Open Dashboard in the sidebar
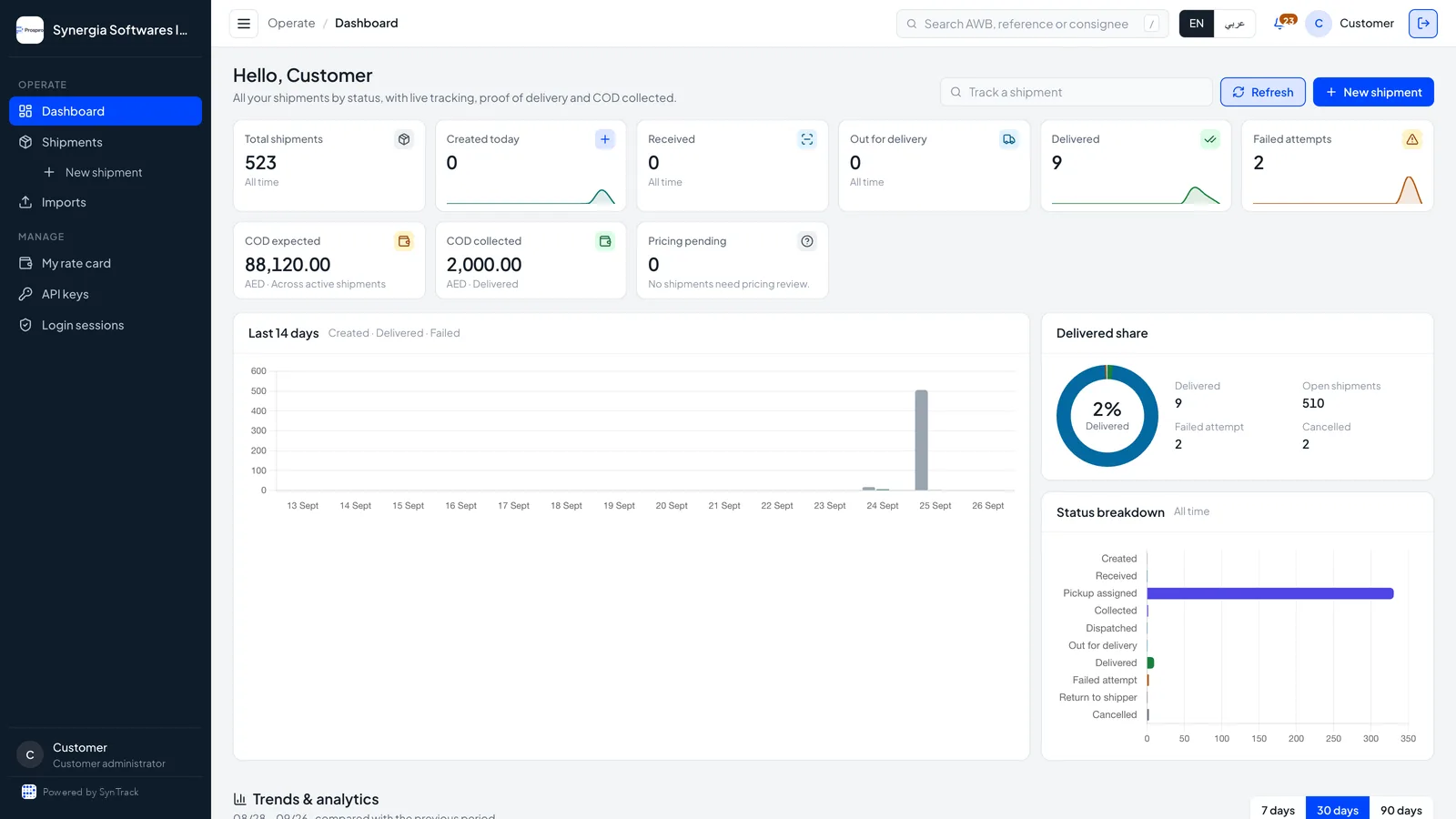The height and width of the screenshot is (819, 1456). coord(106,111)
